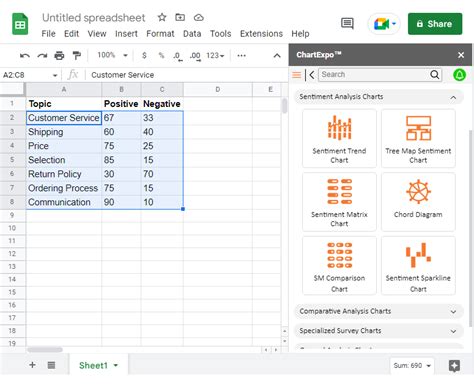
Task: Add a new sheet with plus button
Action: tap(32, 365)
